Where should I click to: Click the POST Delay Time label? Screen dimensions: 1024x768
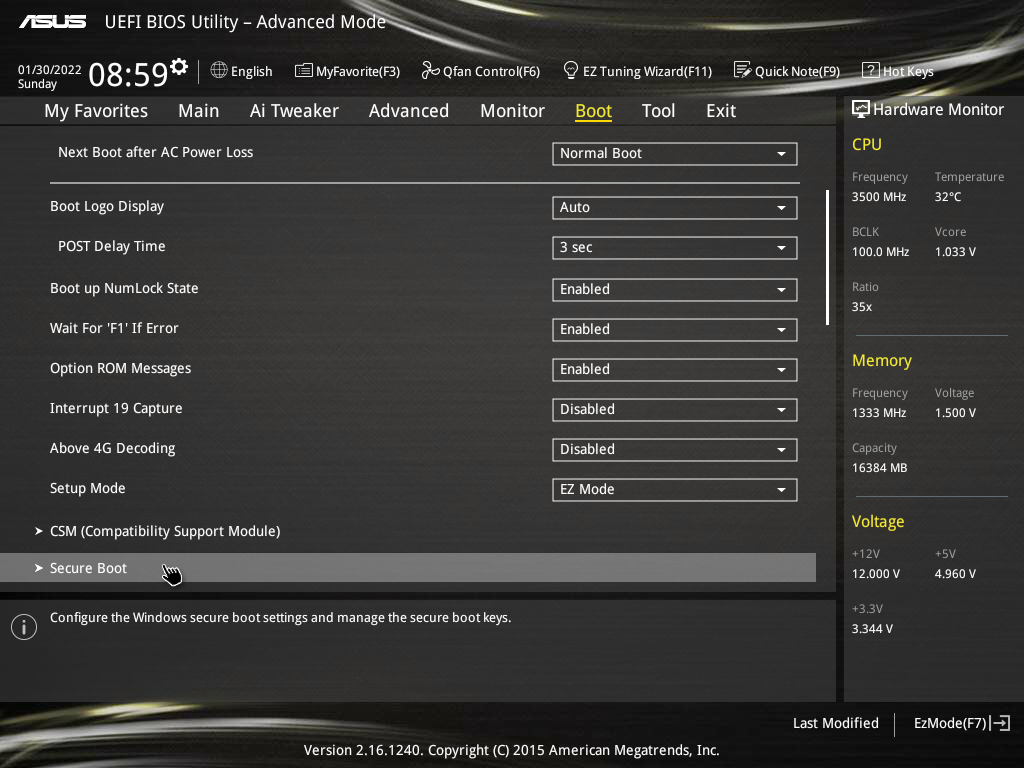tap(112, 246)
